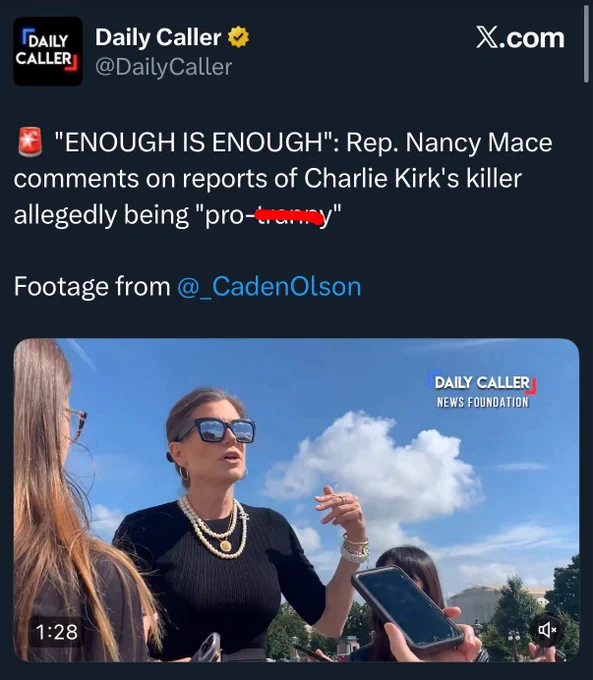Image resolution: width=593 pixels, height=680 pixels.
Task: Open the Daily Caller profile avatar
Action: [48, 51]
